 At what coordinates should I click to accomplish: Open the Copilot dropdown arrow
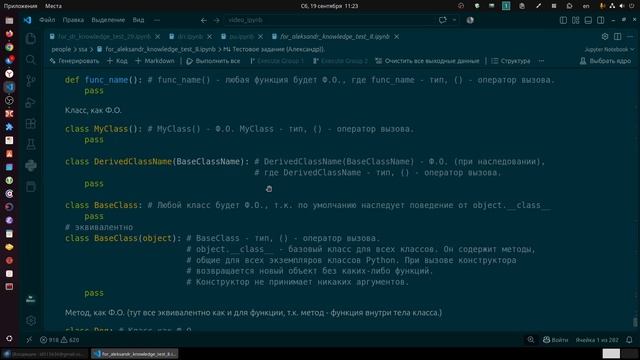[x=454, y=20]
